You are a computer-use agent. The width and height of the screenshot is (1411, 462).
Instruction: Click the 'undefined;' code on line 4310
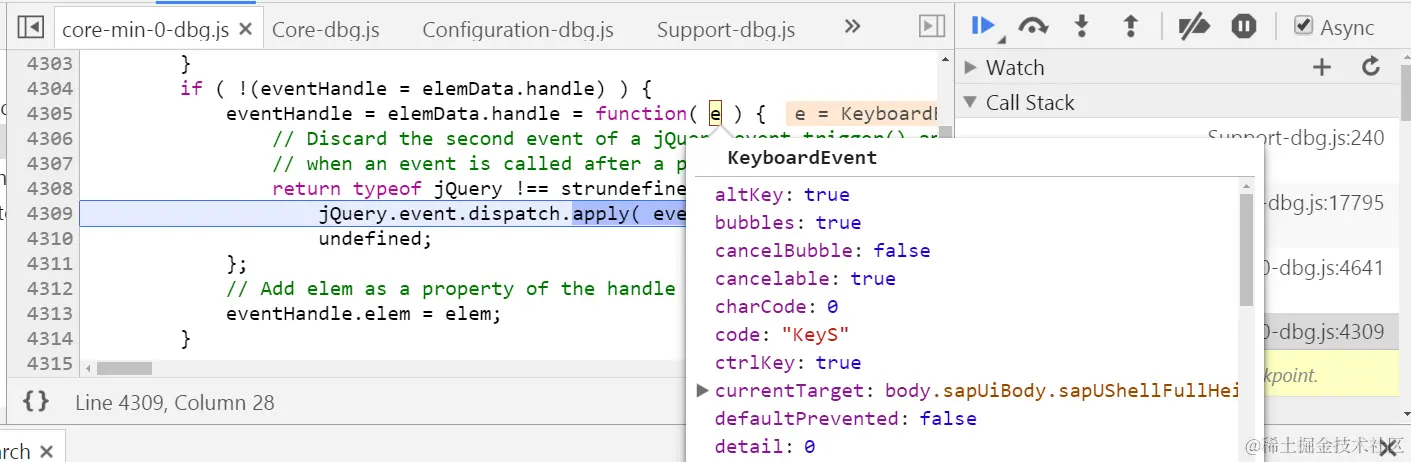[375, 238]
